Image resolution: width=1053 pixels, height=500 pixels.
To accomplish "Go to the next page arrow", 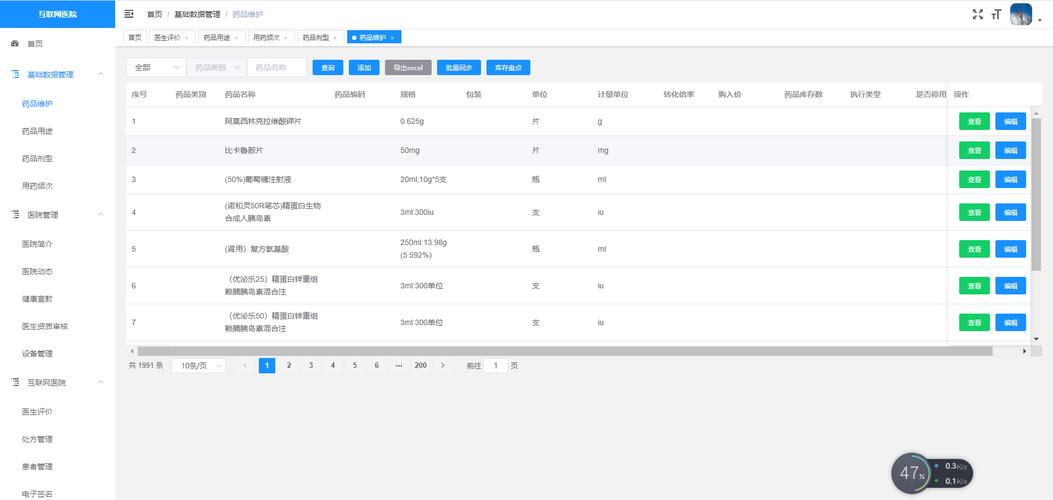I will click(x=443, y=366).
